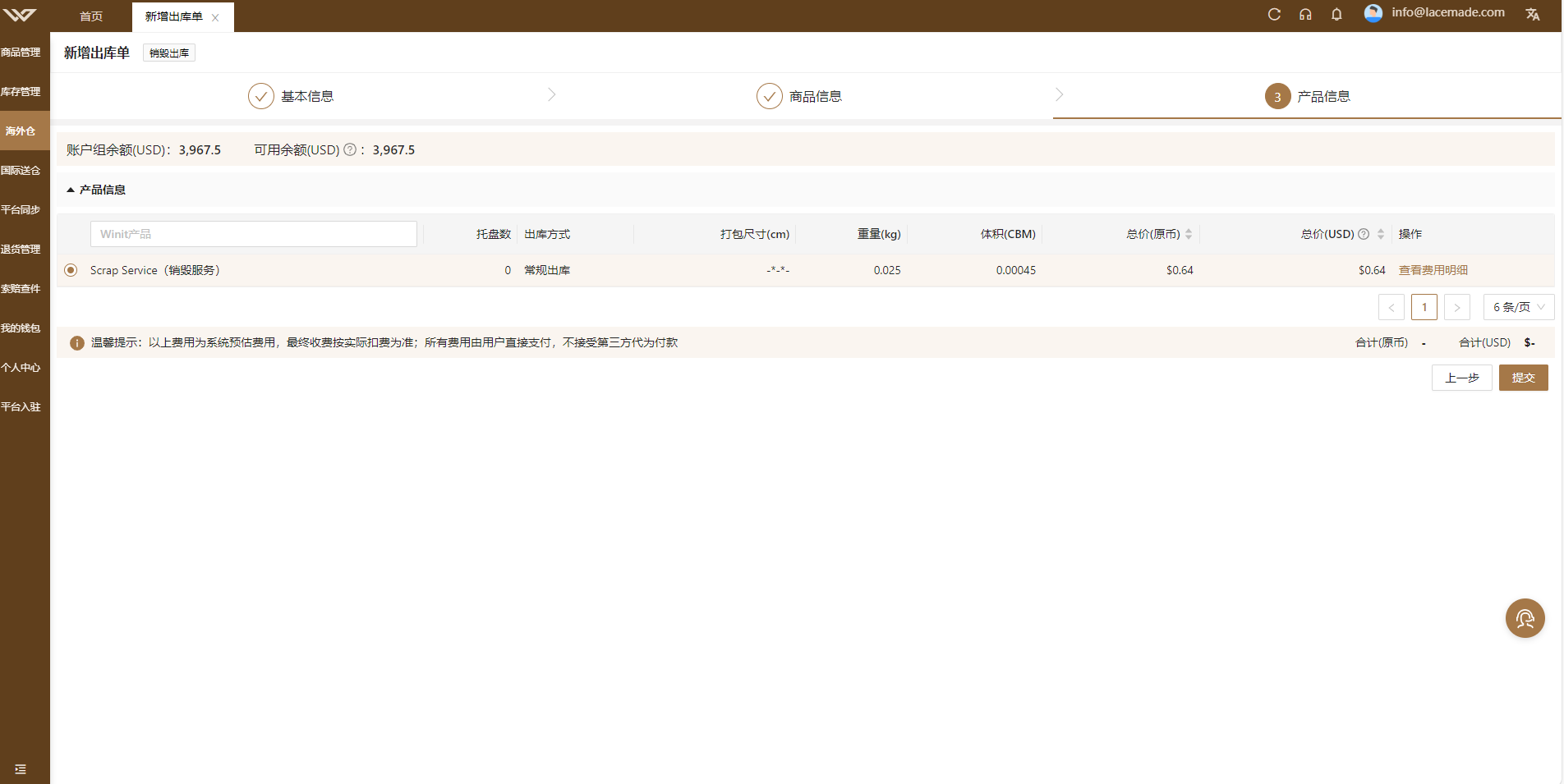Click the 商品信息 step checkmark icon
Screen dimensions: 1564x784
[x=769, y=96]
